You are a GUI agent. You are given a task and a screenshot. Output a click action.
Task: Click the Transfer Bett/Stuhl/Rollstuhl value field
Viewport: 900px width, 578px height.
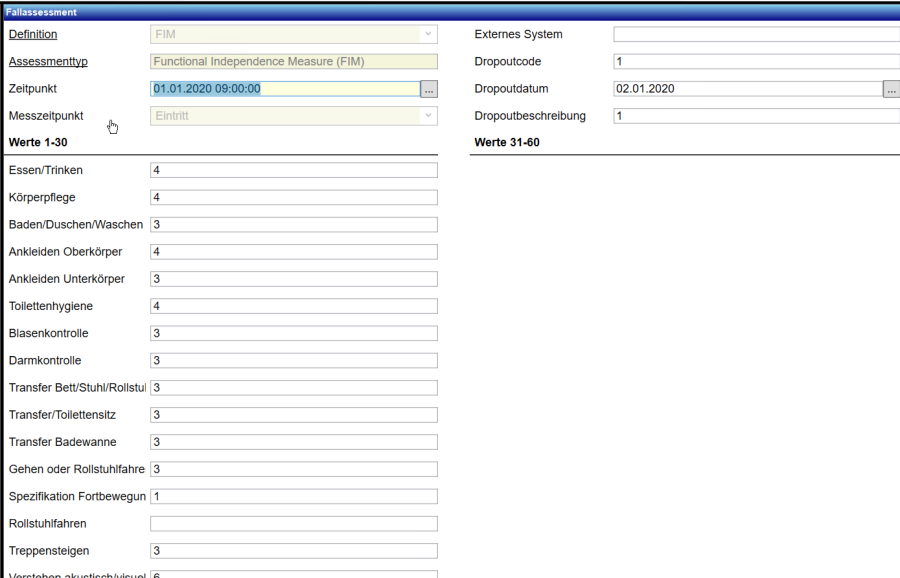(x=294, y=388)
